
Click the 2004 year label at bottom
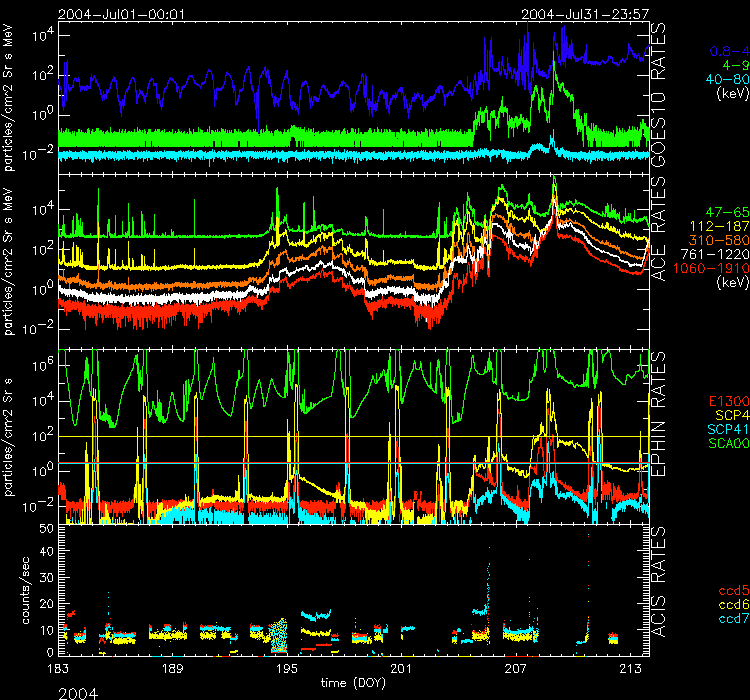(78, 691)
